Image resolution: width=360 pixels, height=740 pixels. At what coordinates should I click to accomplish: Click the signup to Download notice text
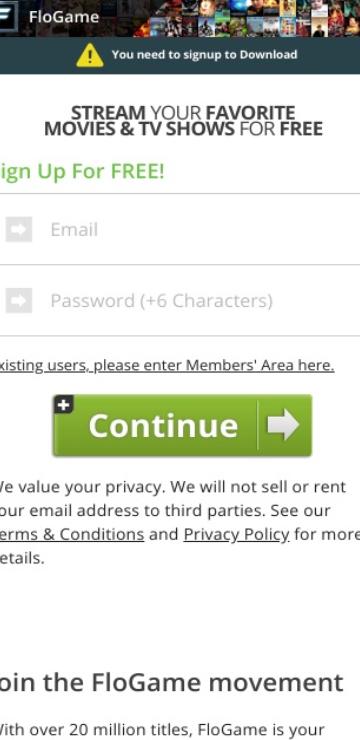click(205, 55)
